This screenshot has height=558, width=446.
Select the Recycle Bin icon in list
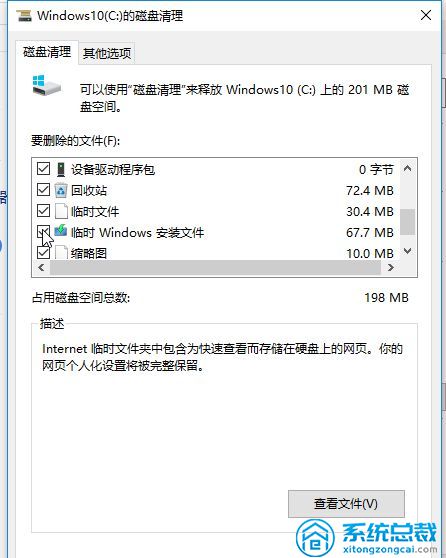click(61, 190)
